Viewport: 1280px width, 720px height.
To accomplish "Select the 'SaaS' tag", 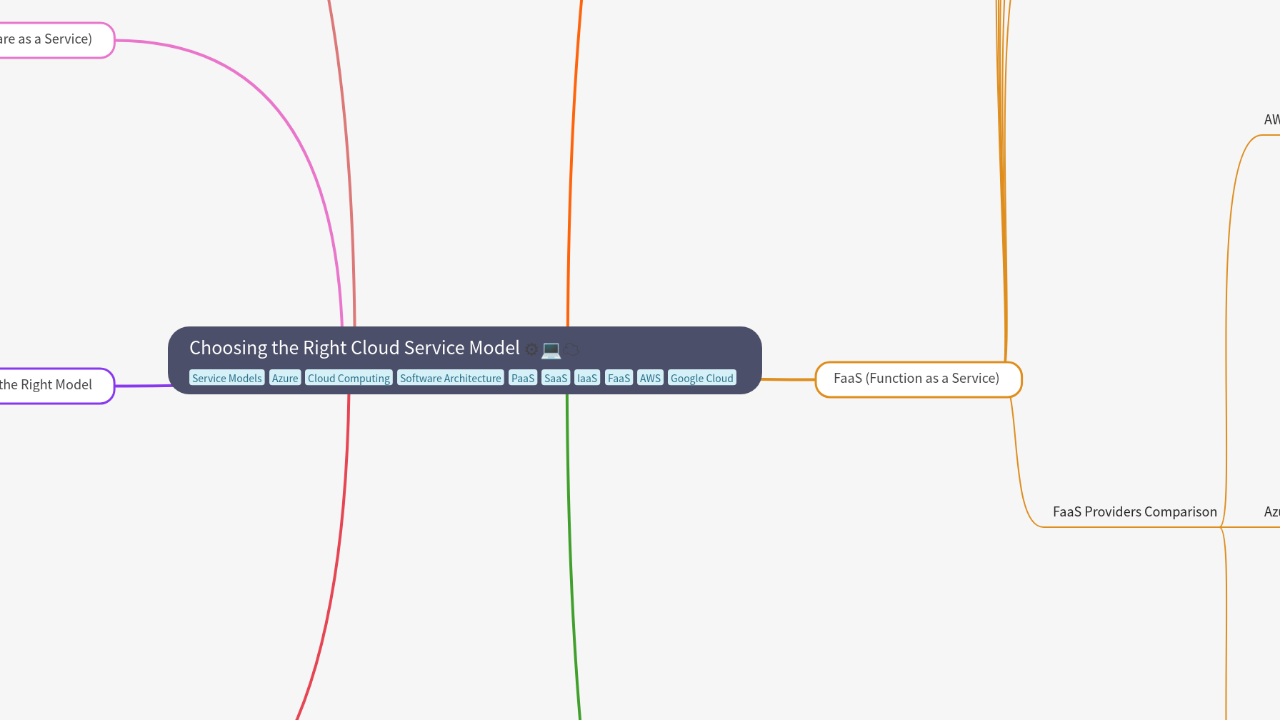I will pyautogui.click(x=556, y=378).
